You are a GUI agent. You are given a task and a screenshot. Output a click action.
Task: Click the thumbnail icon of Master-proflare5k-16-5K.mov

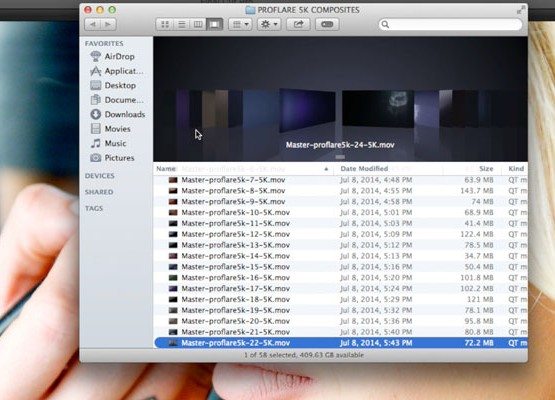click(173, 278)
